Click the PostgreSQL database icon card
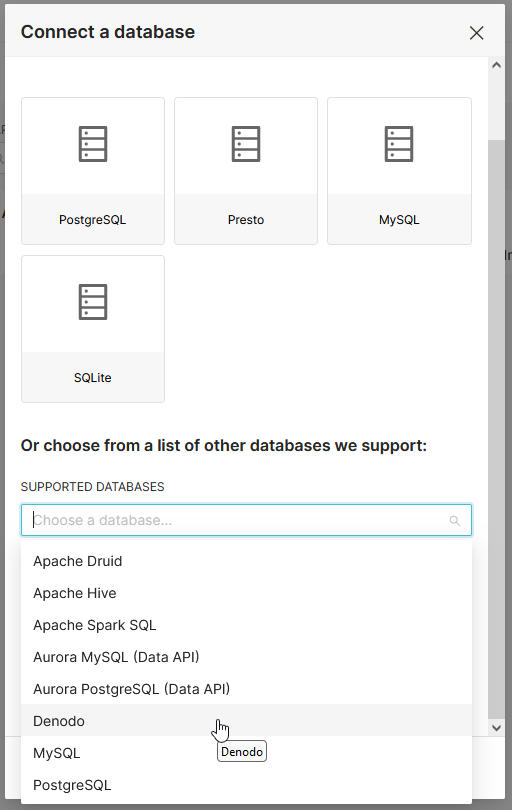Screen dimensions: 512x810 [x=93, y=171]
